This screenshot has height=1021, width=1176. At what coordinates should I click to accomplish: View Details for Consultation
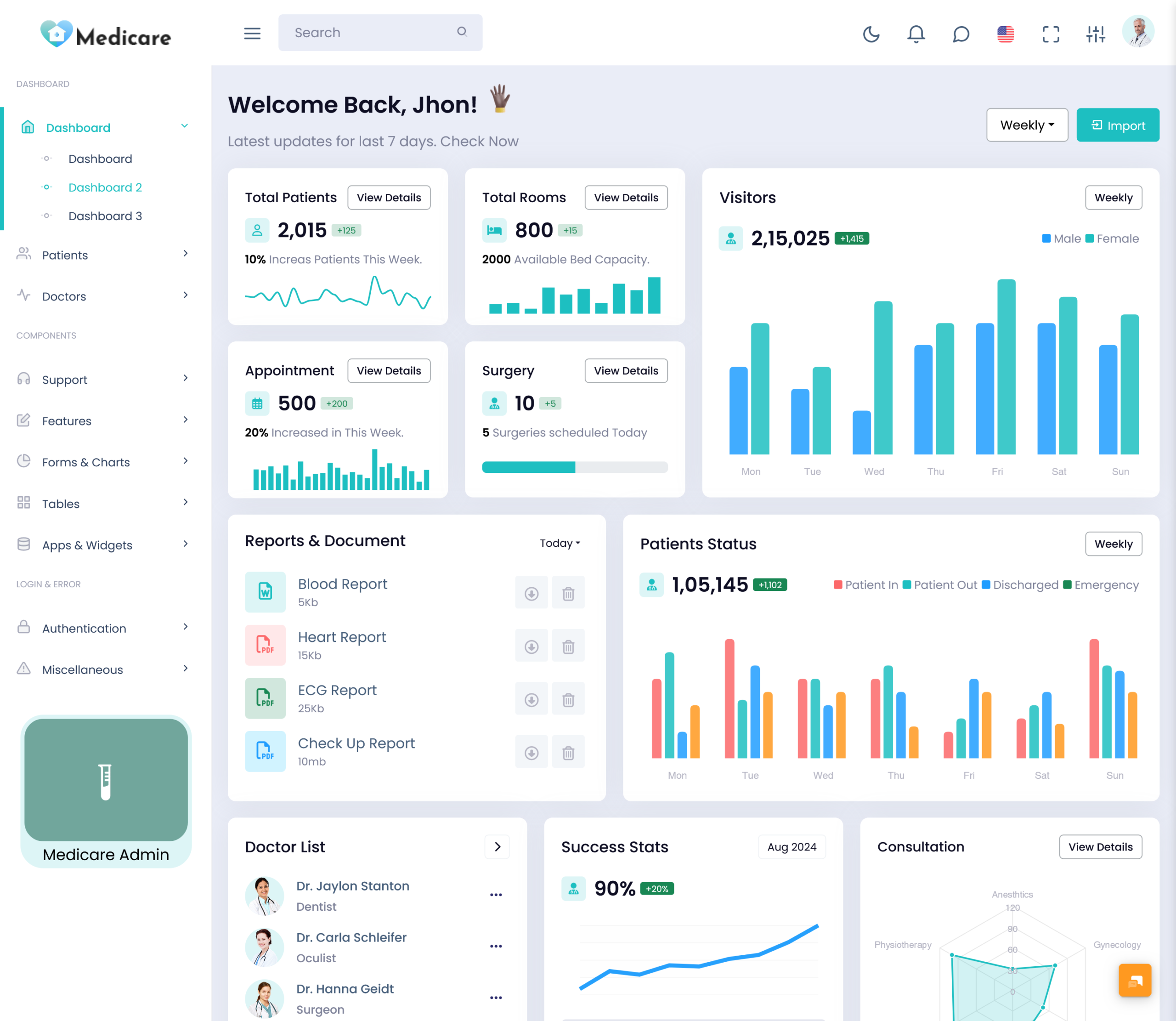[1100, 847]
